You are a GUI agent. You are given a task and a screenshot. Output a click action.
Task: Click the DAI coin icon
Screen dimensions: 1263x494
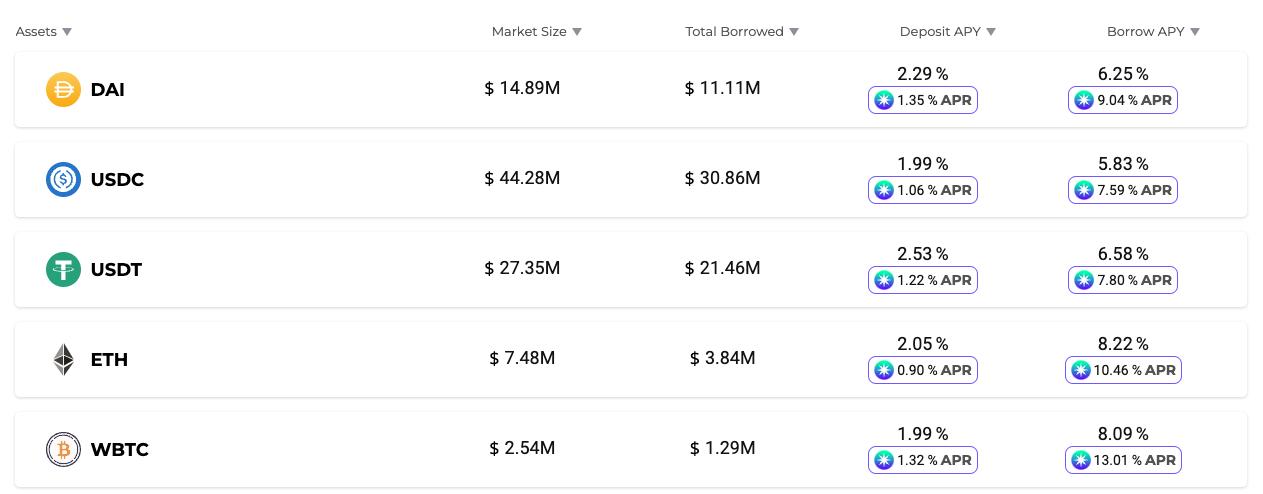coord(63,90)
